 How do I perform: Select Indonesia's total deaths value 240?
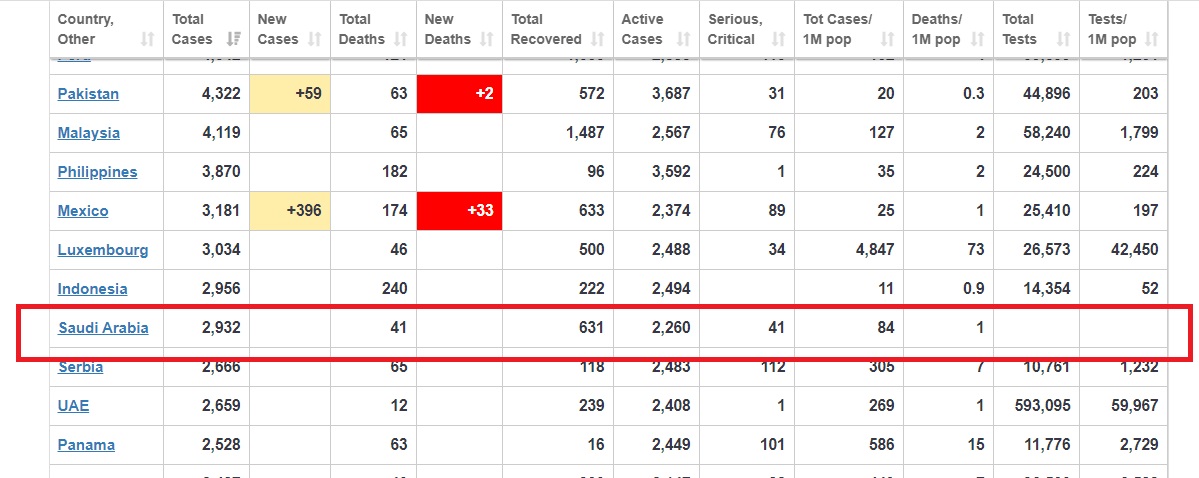(394, 289)
